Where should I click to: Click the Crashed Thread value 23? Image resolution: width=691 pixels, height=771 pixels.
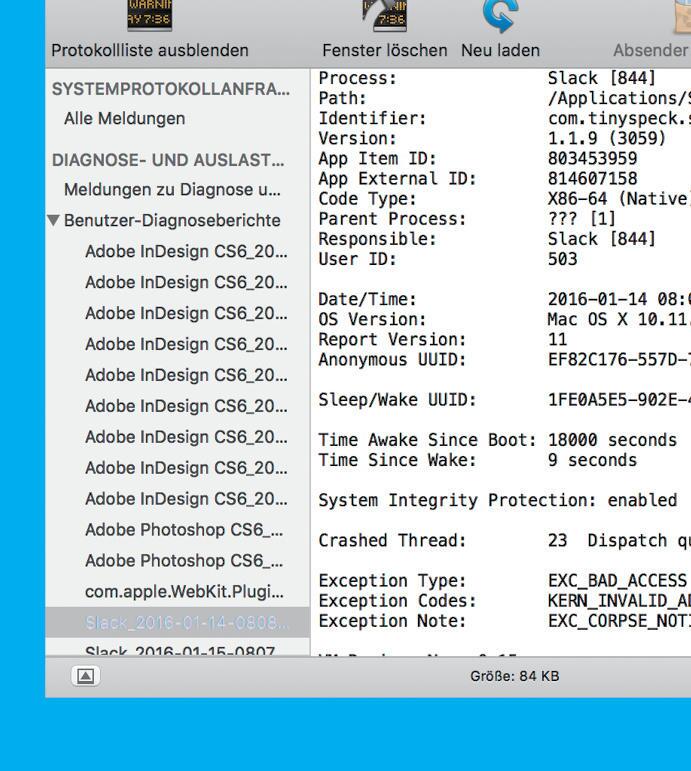pos(558,540)
